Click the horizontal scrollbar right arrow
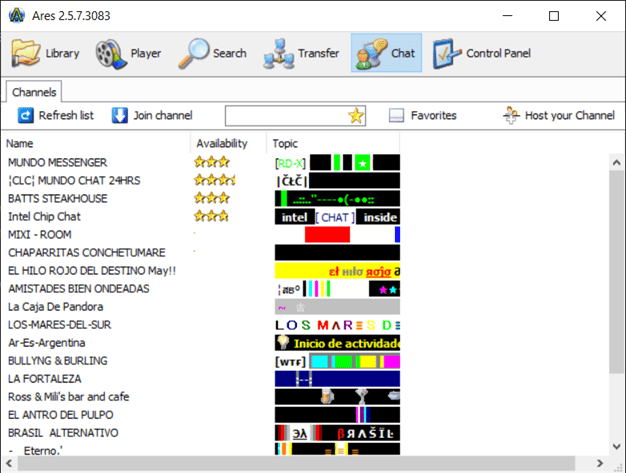This screenshot has height=473, width=626. point(600,463)
